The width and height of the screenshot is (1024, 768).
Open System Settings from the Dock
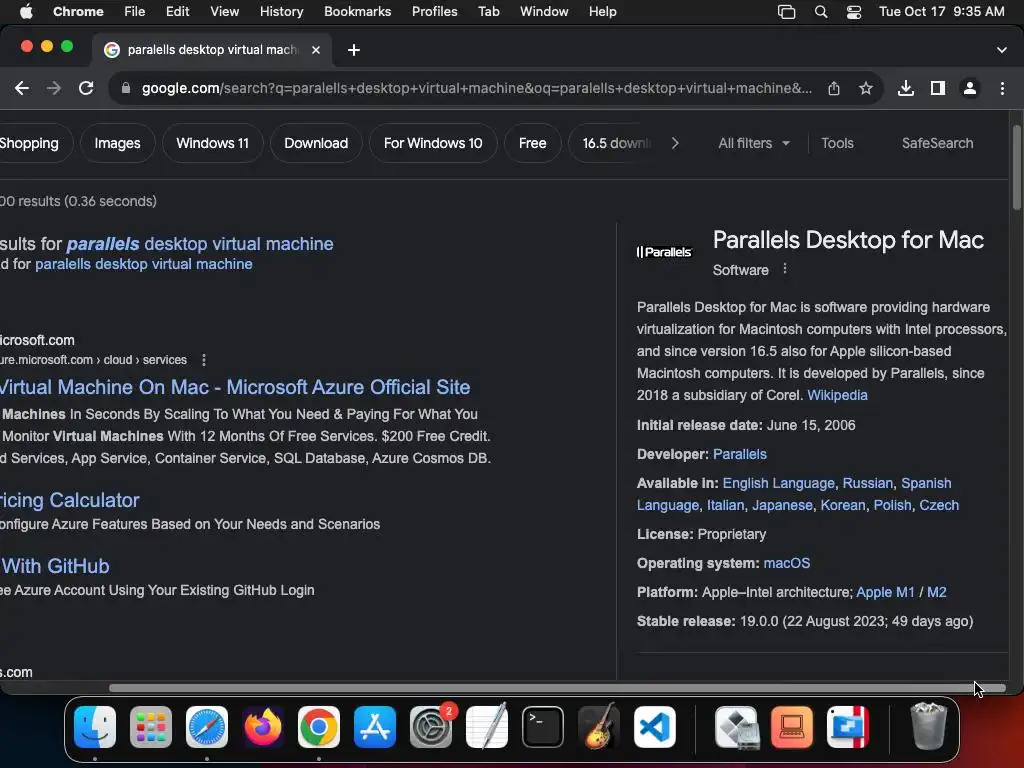click(x=431, y=727)
